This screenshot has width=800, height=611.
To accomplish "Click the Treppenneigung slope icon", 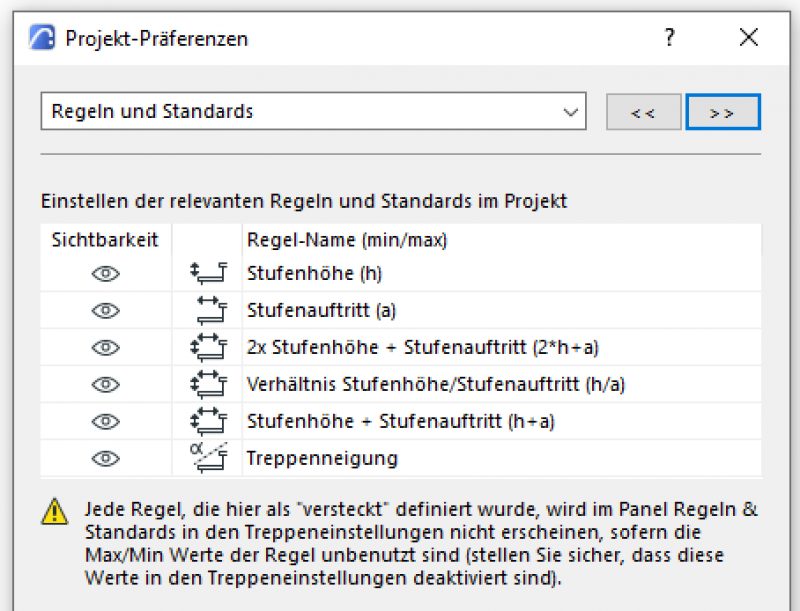I will pyautogui.click(x=208, y=457).
